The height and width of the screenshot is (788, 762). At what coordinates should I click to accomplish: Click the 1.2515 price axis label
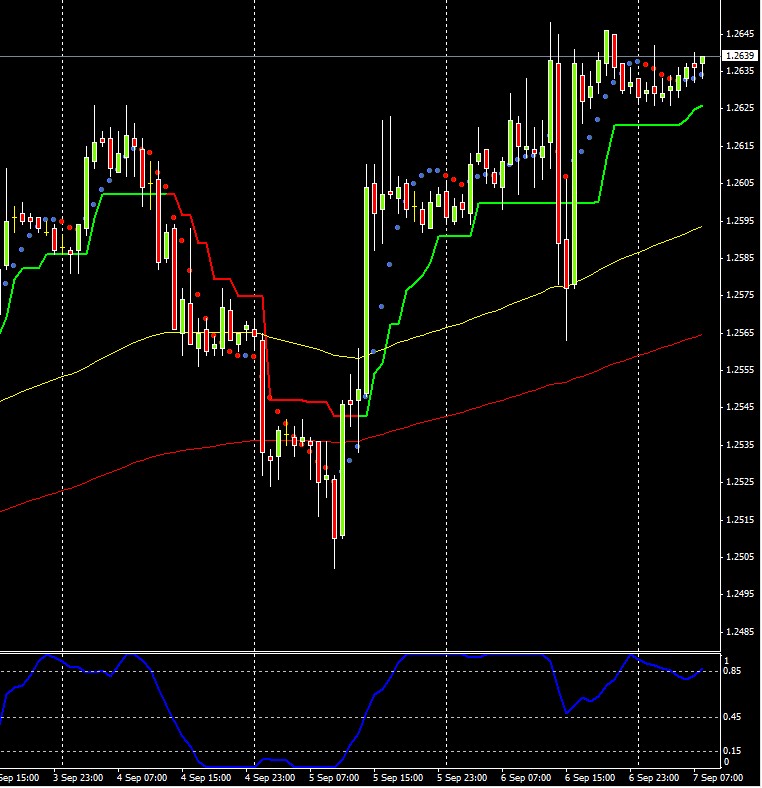[x=740, y=520]
